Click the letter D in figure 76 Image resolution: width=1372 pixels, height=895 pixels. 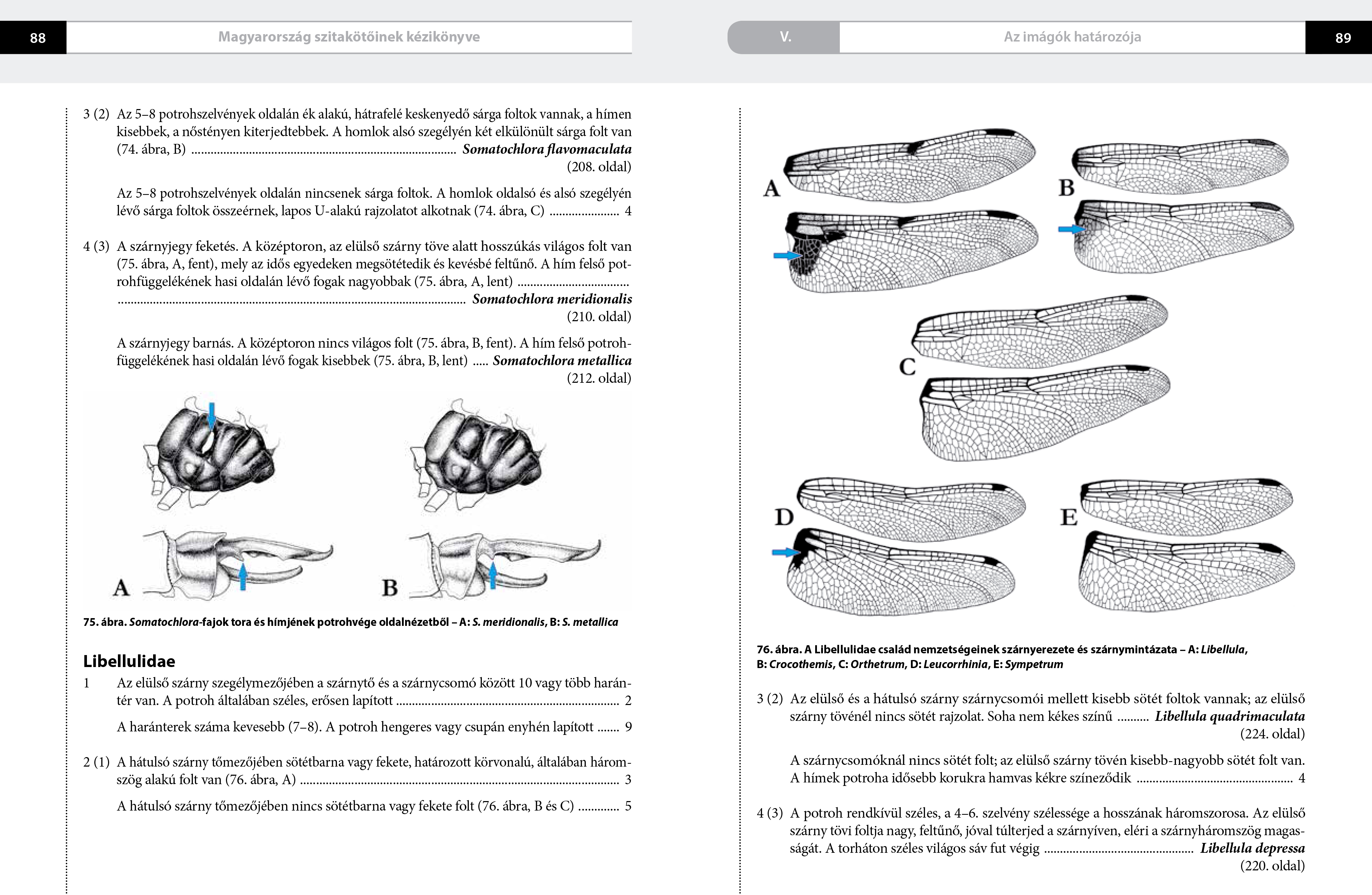784,517
